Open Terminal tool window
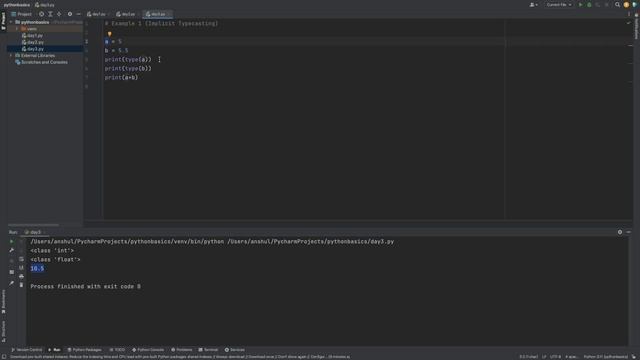Viewport: 640px width, 360px height. [208, 350]
